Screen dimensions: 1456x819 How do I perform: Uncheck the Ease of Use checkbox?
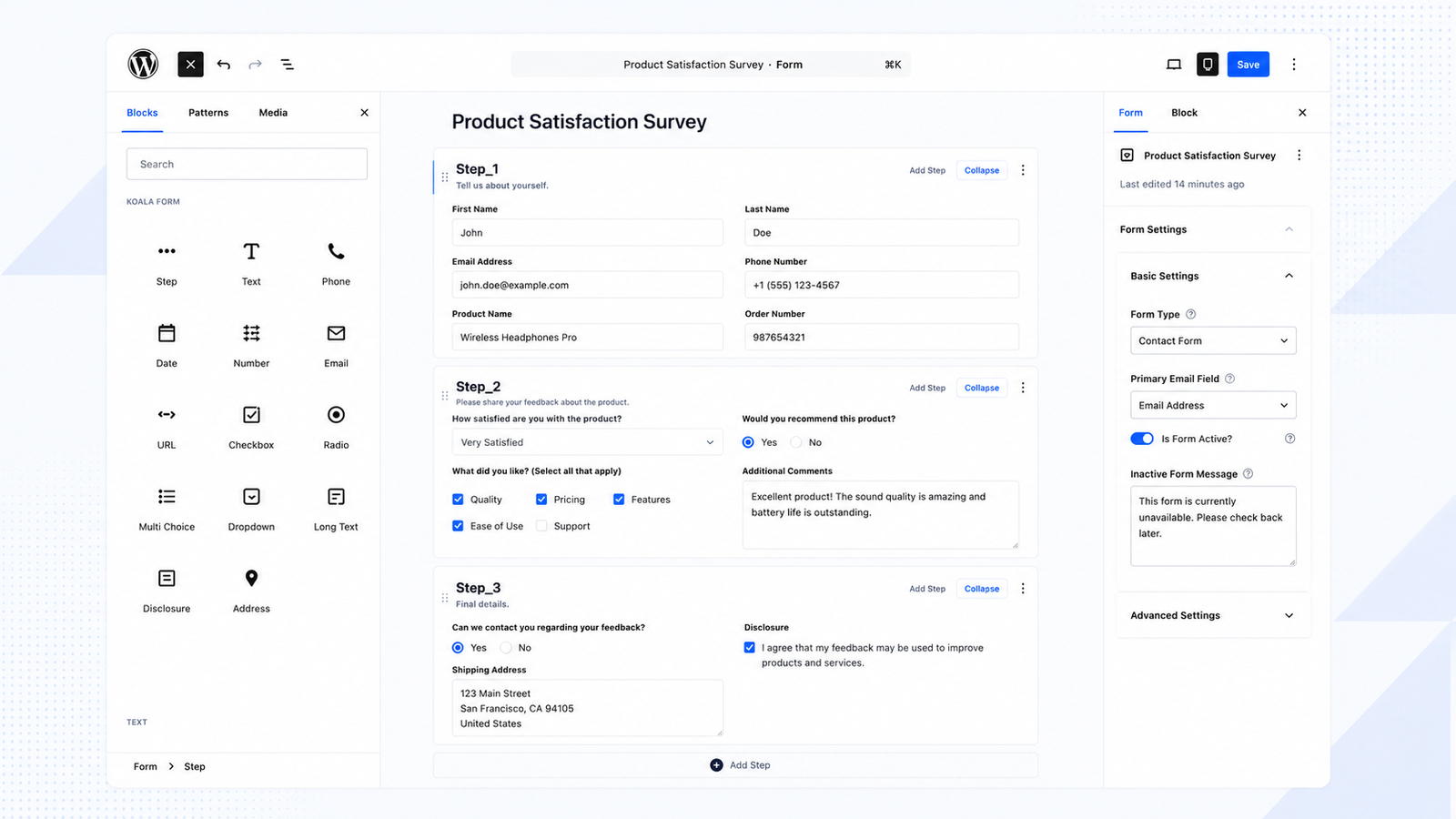click(x=458, y=526)
